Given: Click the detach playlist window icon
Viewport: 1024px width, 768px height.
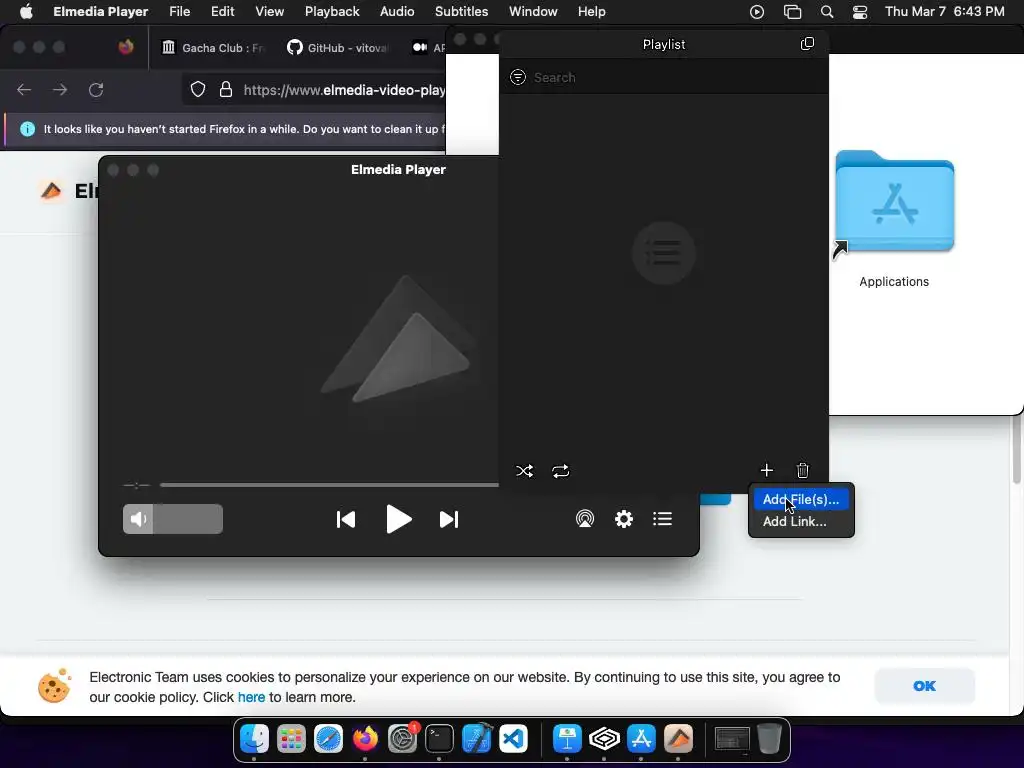Looking at the screenshot, I should 807,44.
